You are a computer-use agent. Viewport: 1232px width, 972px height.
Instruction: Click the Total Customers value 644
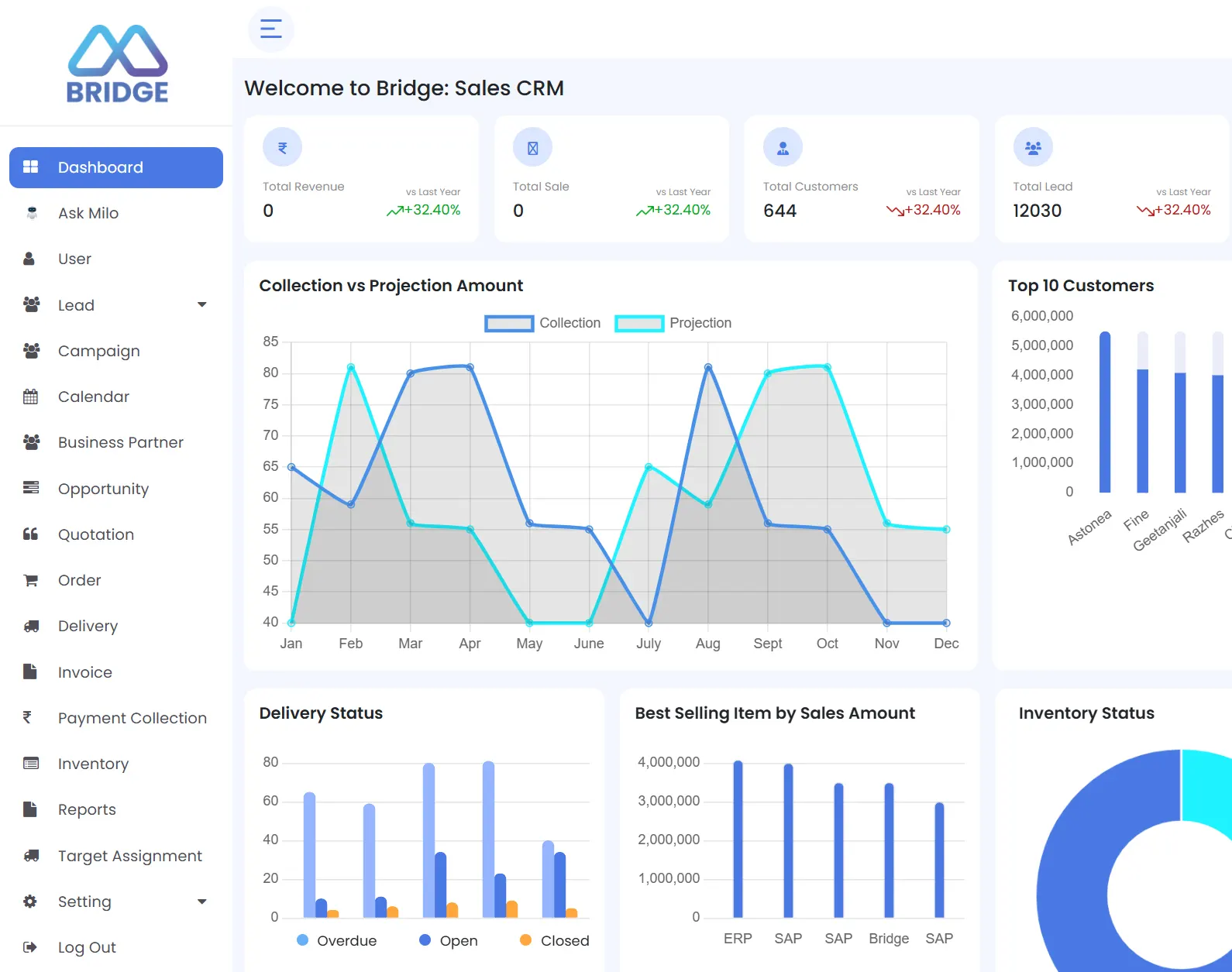click(779, 211)
